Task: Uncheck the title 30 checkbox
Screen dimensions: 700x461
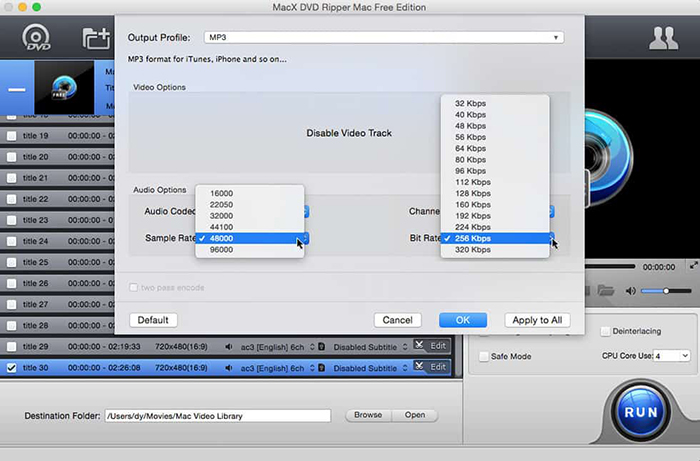Action: click(x=12, y=368)
